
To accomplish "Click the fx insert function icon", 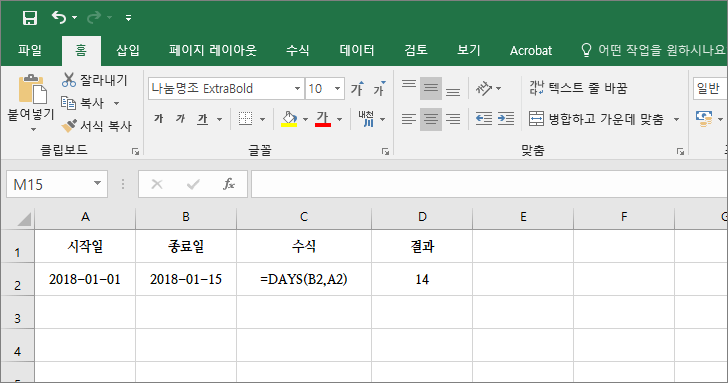I will [229, 184].
